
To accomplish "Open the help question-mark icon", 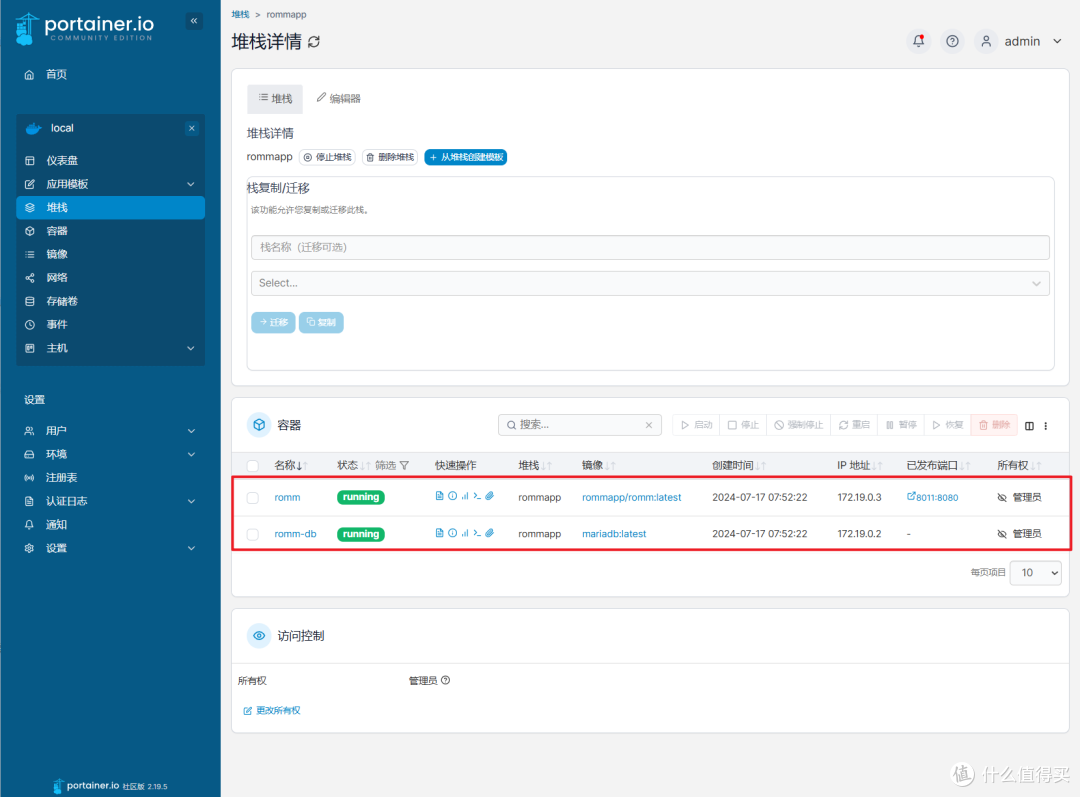I will [952, 41].
